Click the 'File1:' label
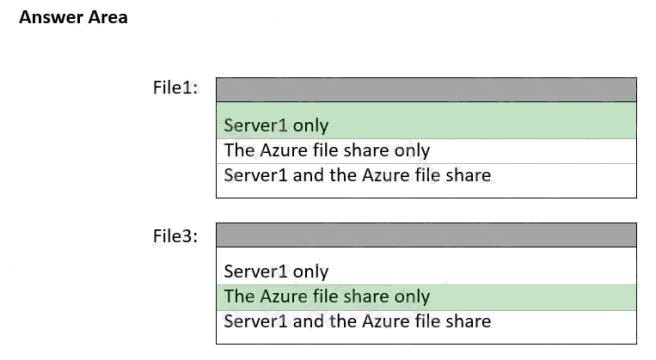 pos(175,88)
